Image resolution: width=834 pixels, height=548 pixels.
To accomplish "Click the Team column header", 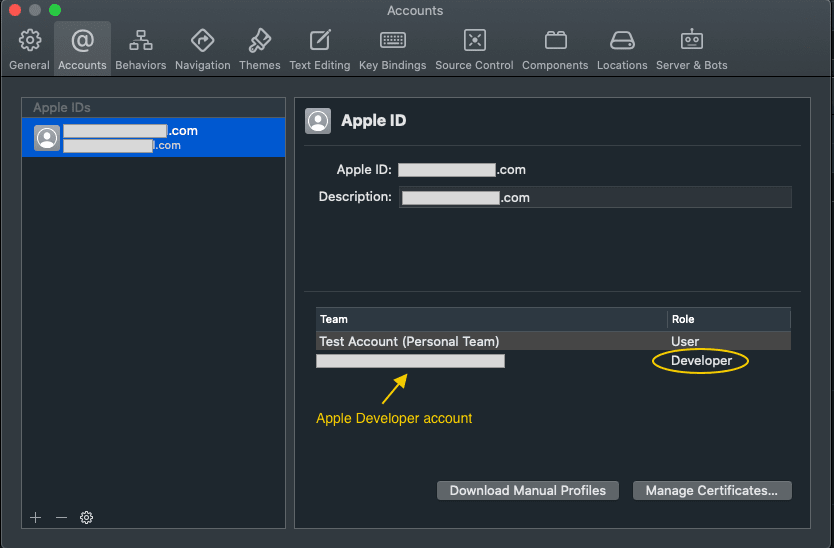I will coord(491,319).
